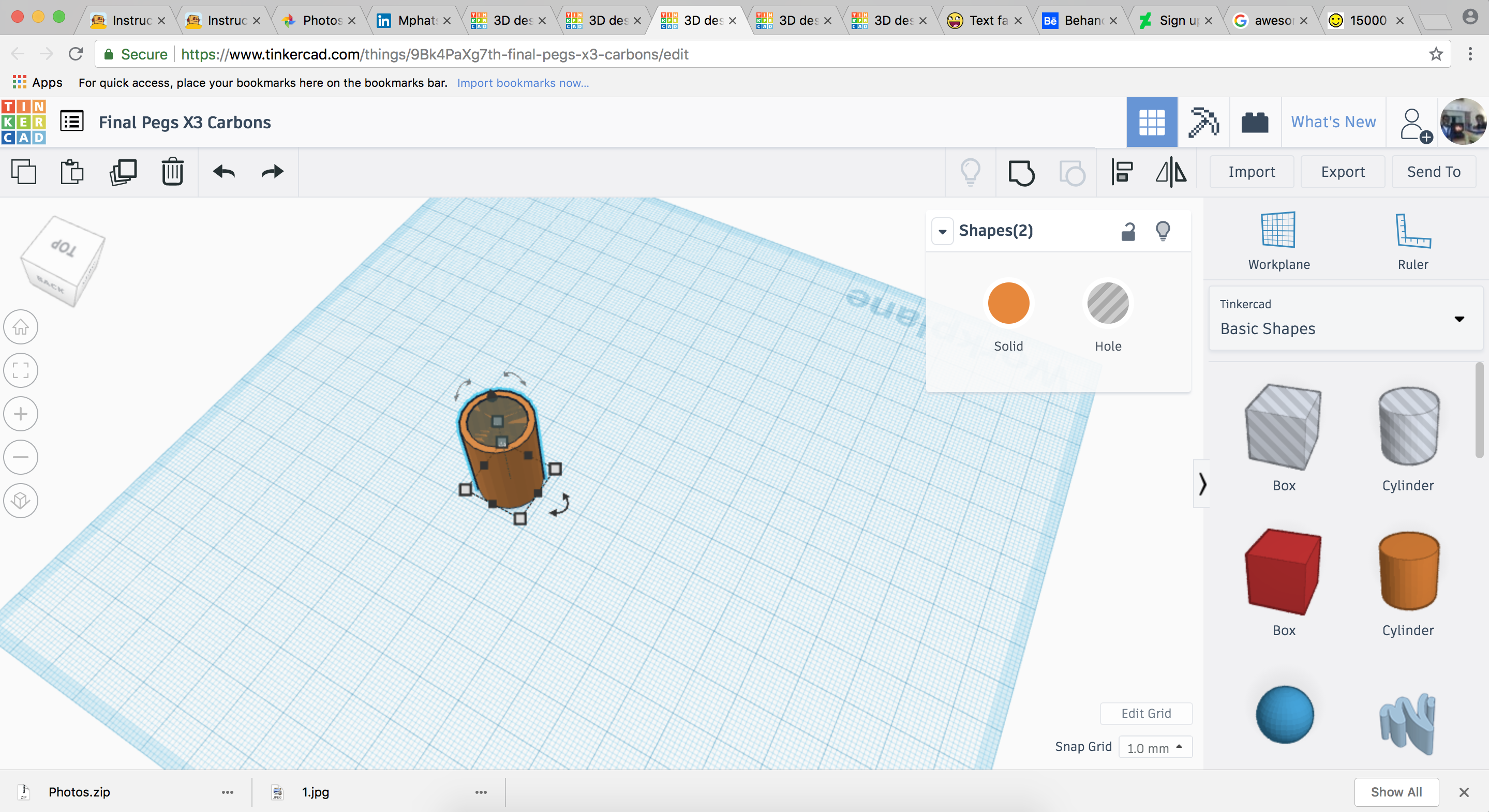Choose the orange Solid color swatch
The image size is (1489, 812).
tap(1008, 304)
